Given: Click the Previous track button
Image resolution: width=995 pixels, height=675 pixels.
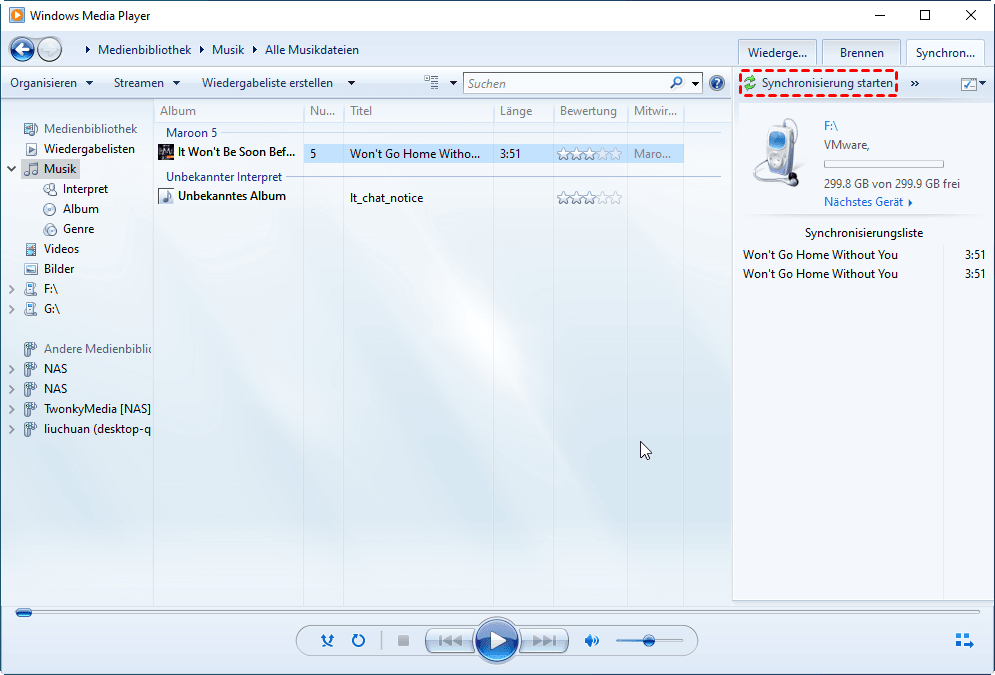Looking at the screenshot, I should coord(450,641).
